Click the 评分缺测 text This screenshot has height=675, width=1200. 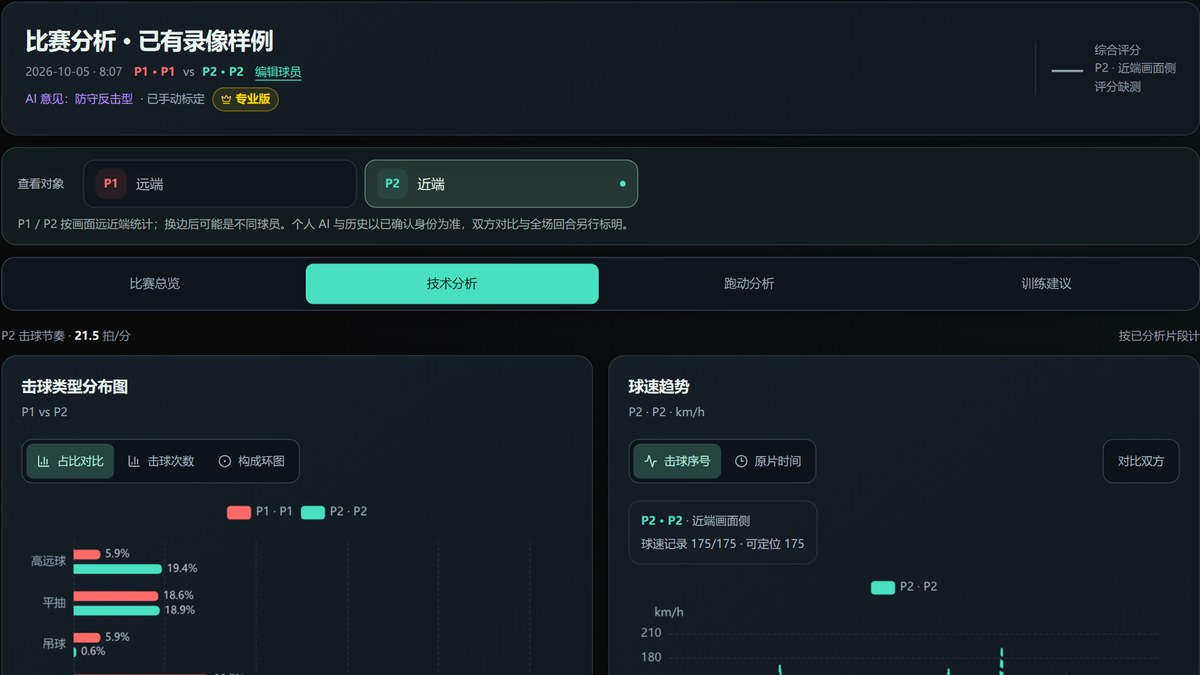pyautogui.click(x=1118, y=87)
